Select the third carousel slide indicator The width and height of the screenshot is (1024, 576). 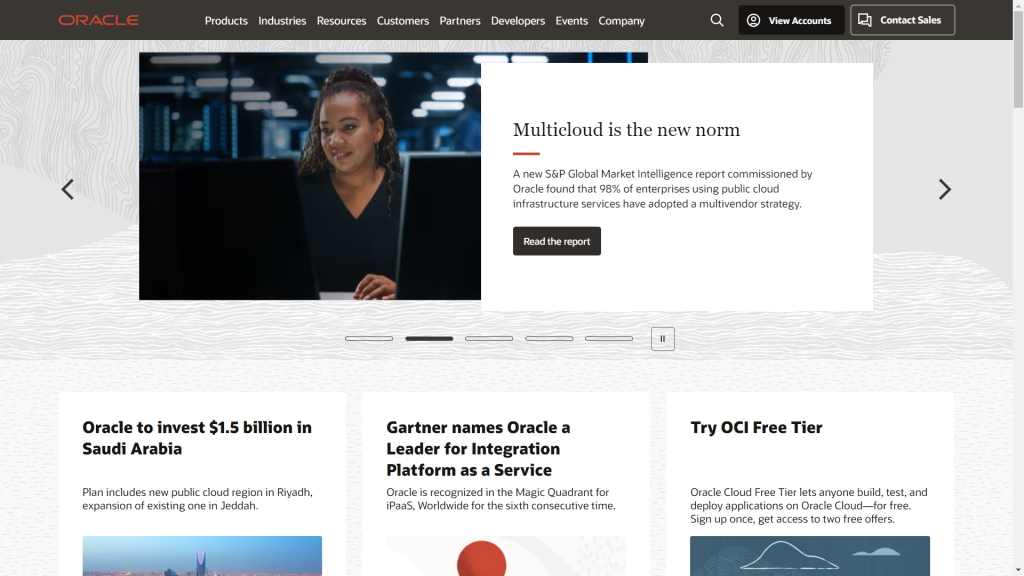[x=488, y=339]
